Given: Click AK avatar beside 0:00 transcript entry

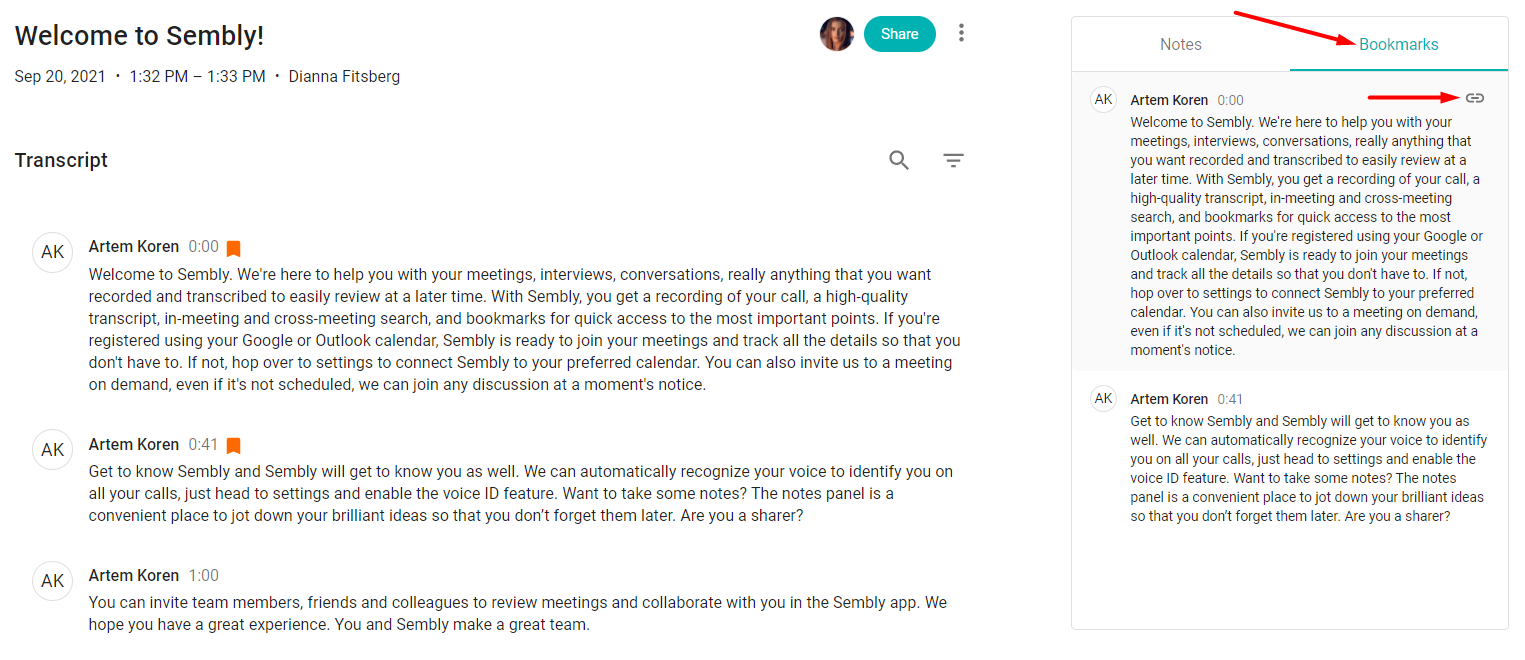Looking at the screenshot, I should click(x=52, y=252).
